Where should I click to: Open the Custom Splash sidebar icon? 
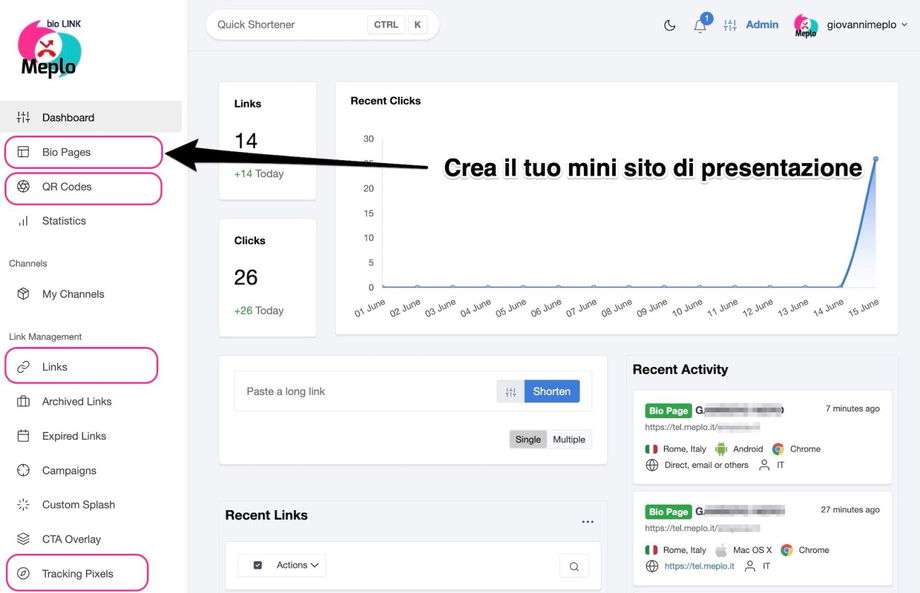point(23,505)
